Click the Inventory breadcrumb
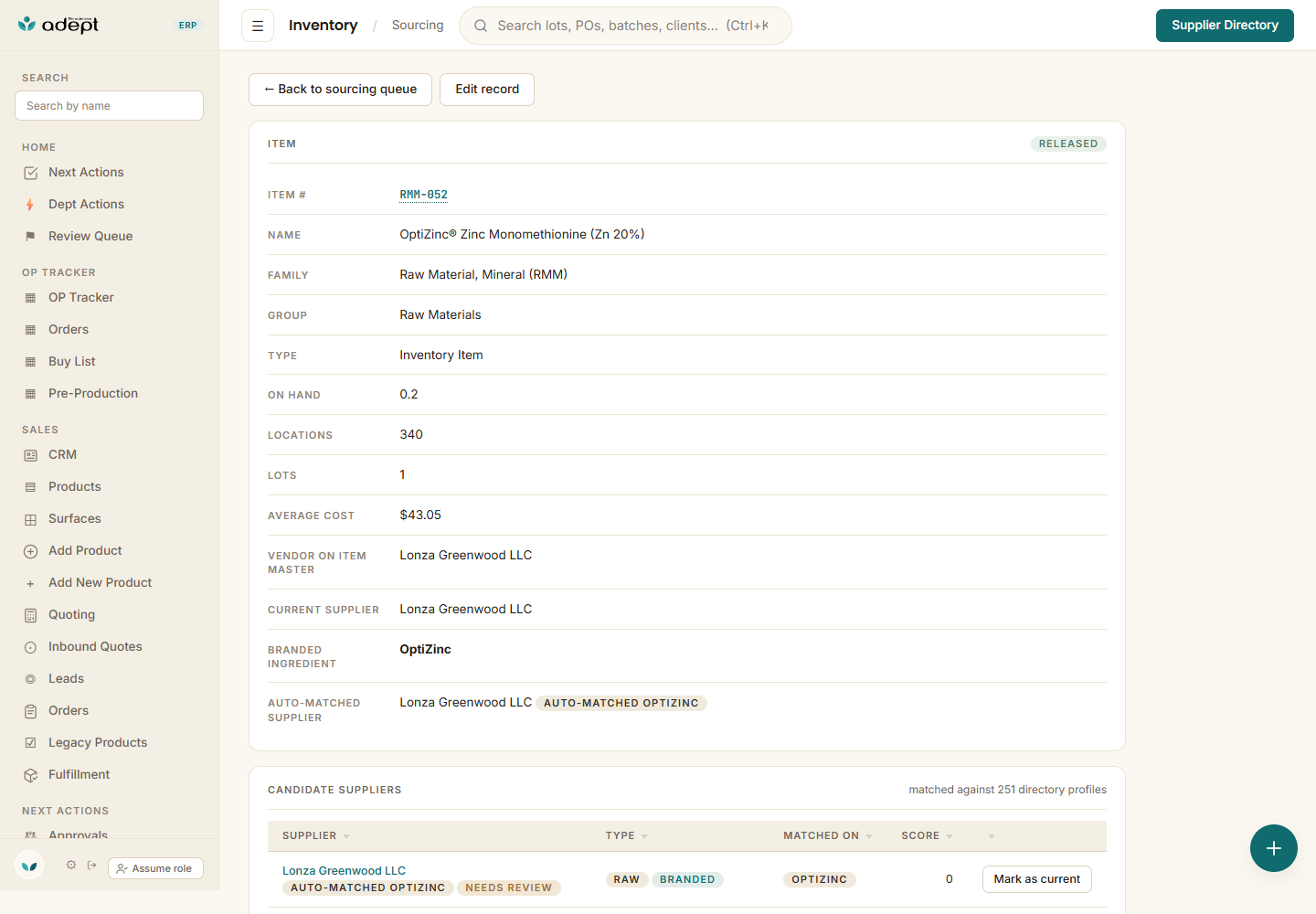1316x914 pixels. pos(323,26)
